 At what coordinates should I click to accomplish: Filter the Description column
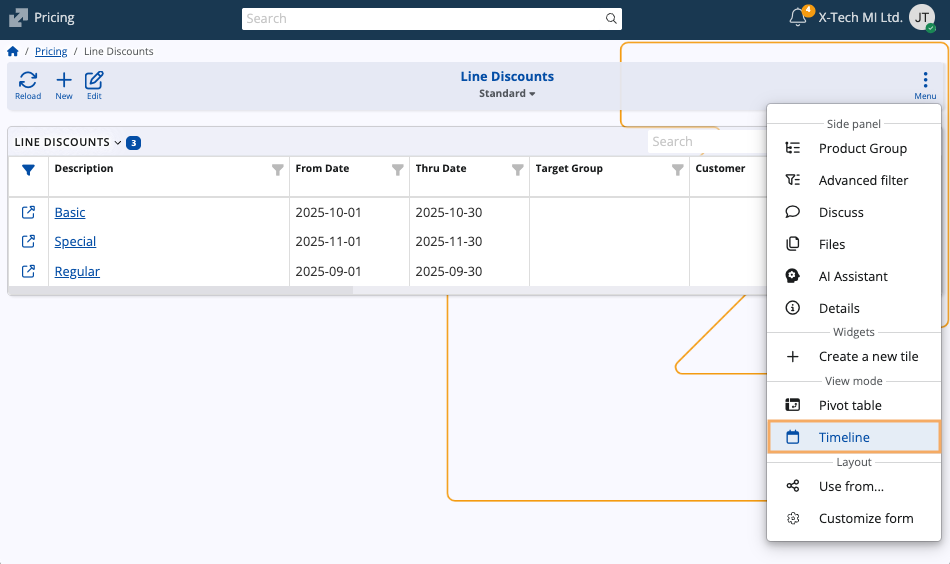278,170
